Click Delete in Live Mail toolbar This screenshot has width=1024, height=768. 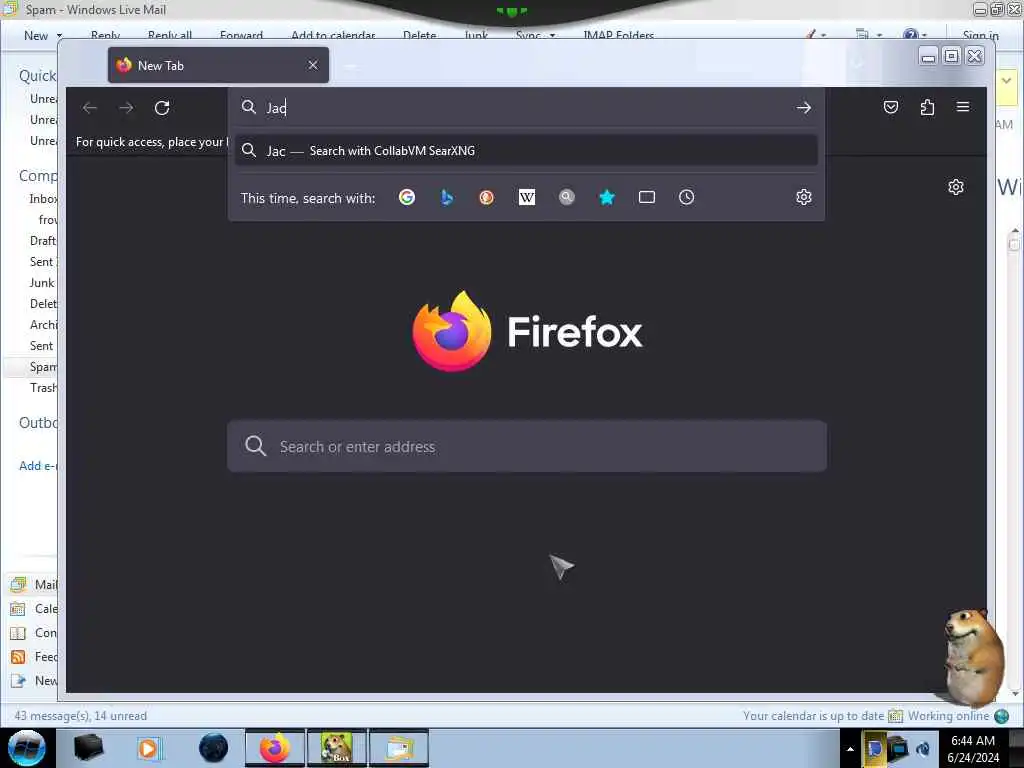(x=419, y=36)
